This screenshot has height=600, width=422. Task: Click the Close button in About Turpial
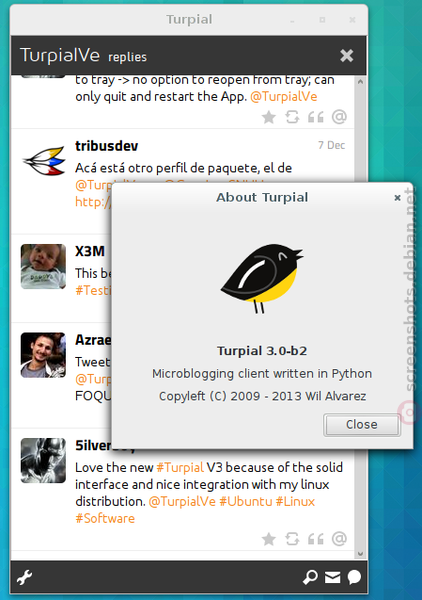tap(362, 425)
